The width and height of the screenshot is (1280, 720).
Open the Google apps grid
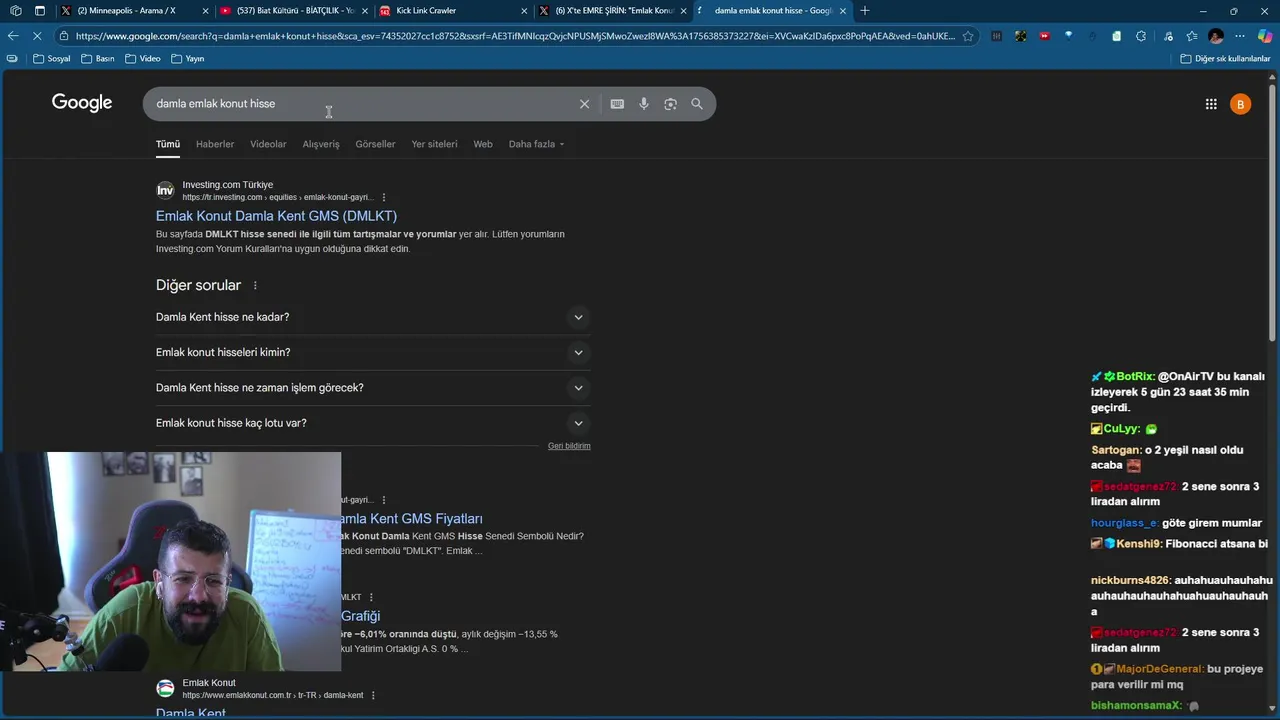click(x=1211, y=104)
